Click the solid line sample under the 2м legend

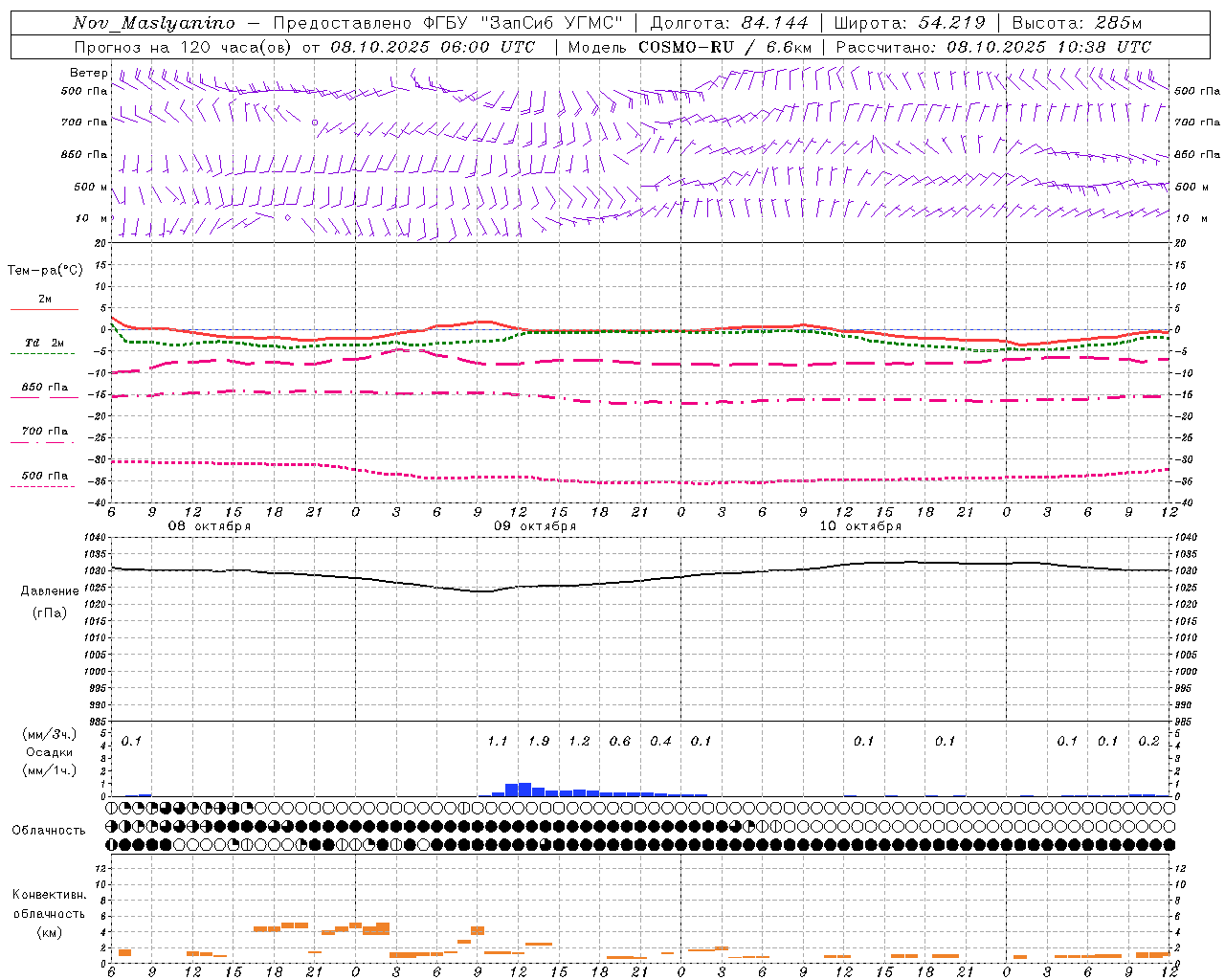point(44,309)
